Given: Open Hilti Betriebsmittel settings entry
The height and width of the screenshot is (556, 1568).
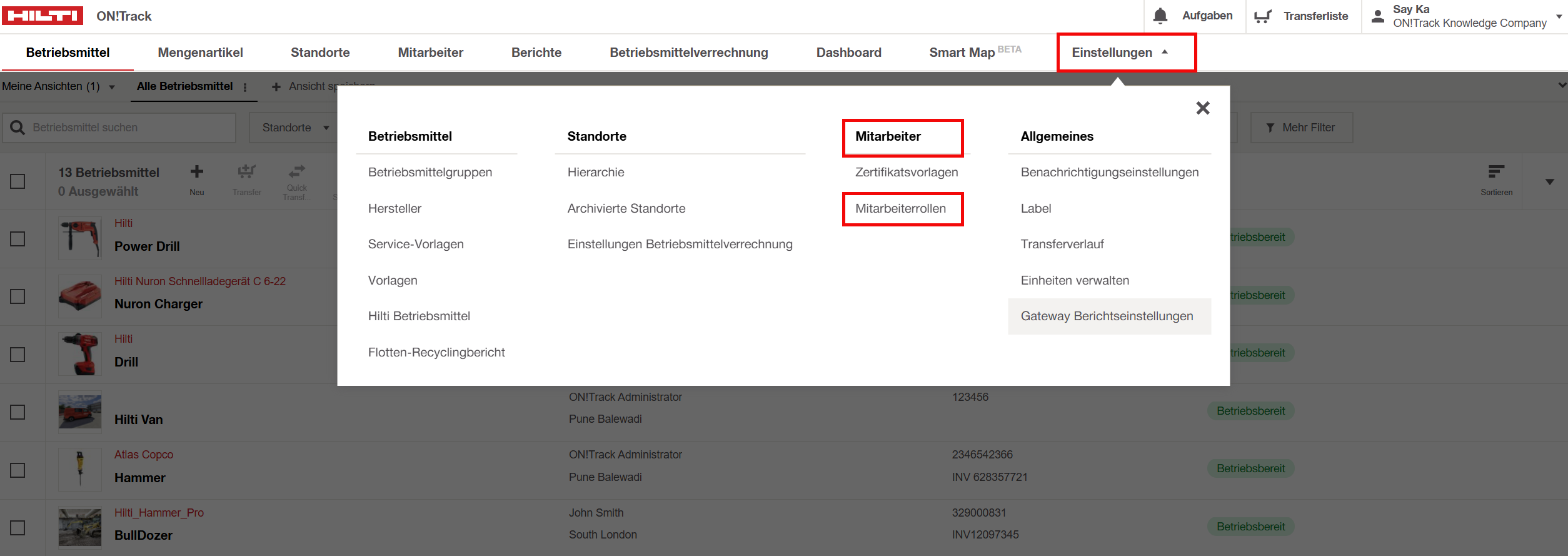Looking at the screenshot, I should 419,316.
